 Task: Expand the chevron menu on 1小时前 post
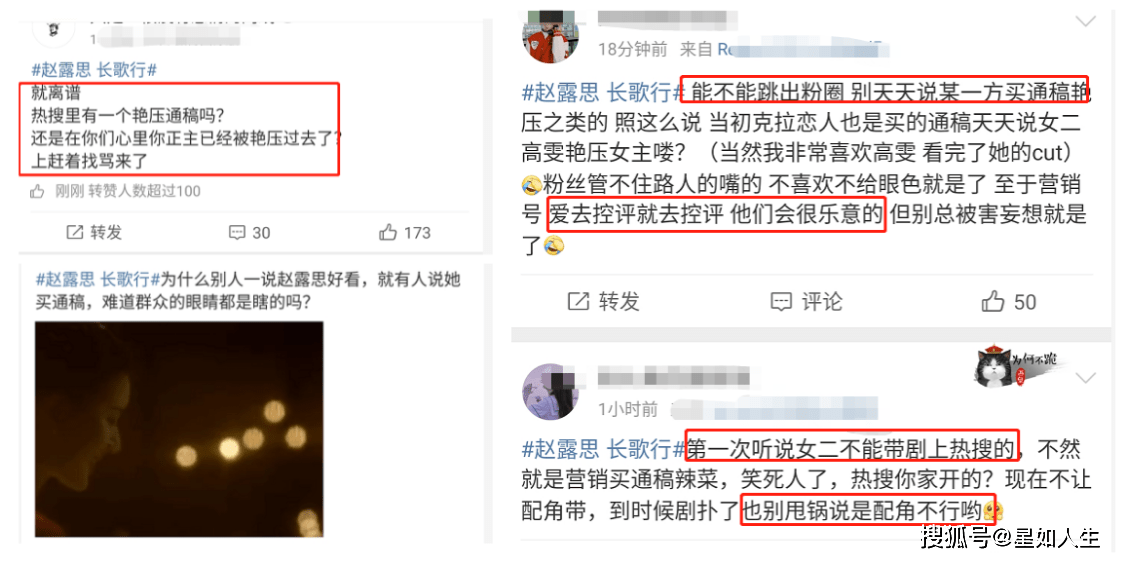(x=1087, y=378)
